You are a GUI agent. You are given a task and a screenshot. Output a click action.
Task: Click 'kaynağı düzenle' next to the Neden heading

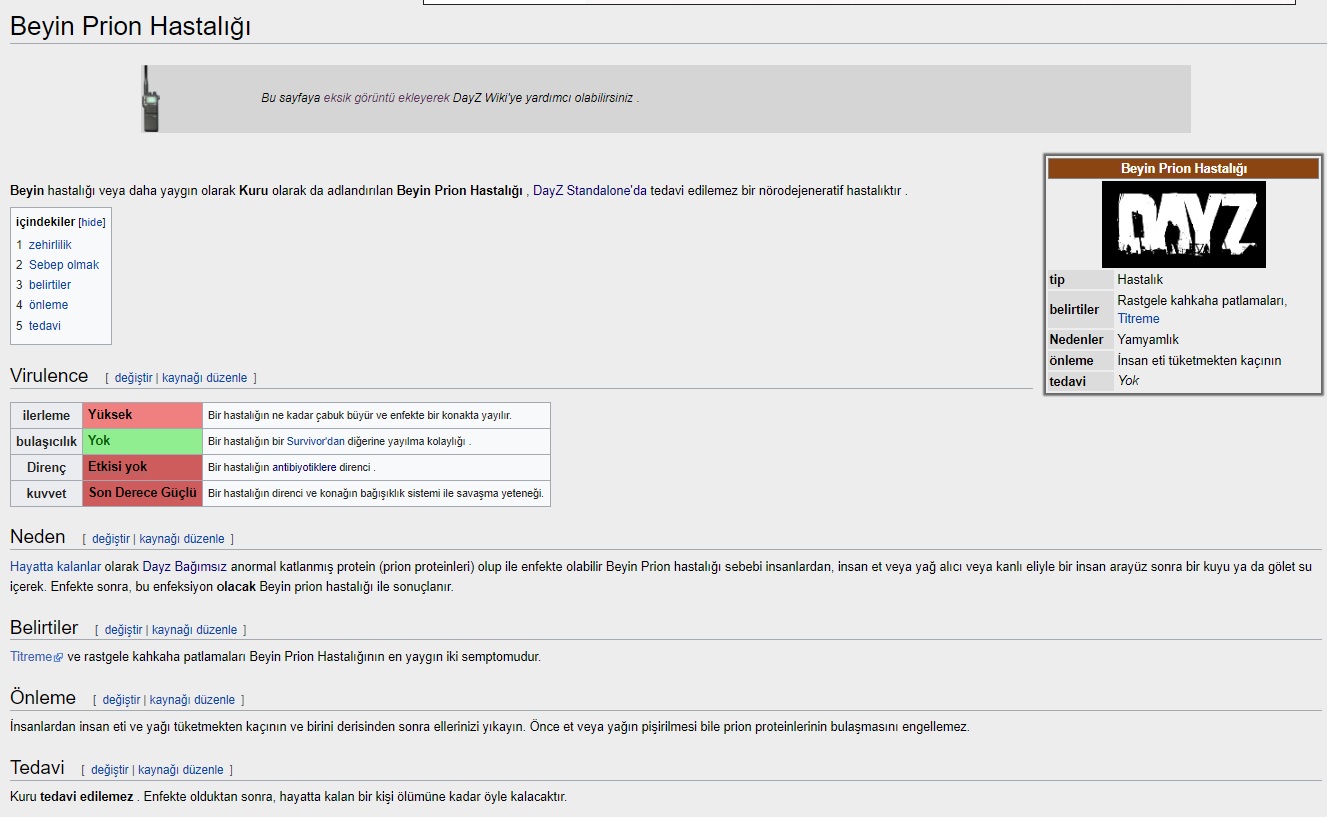182,539
